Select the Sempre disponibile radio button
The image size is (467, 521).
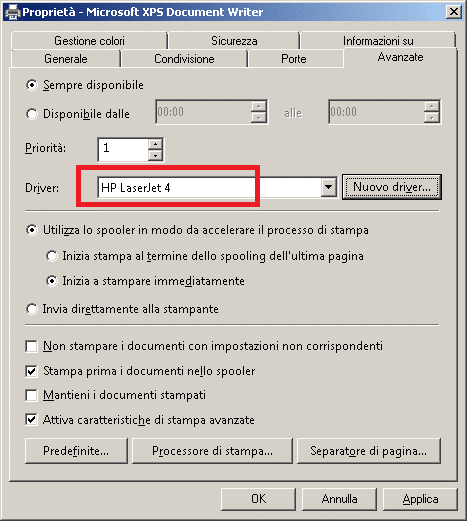pos(32,85)
